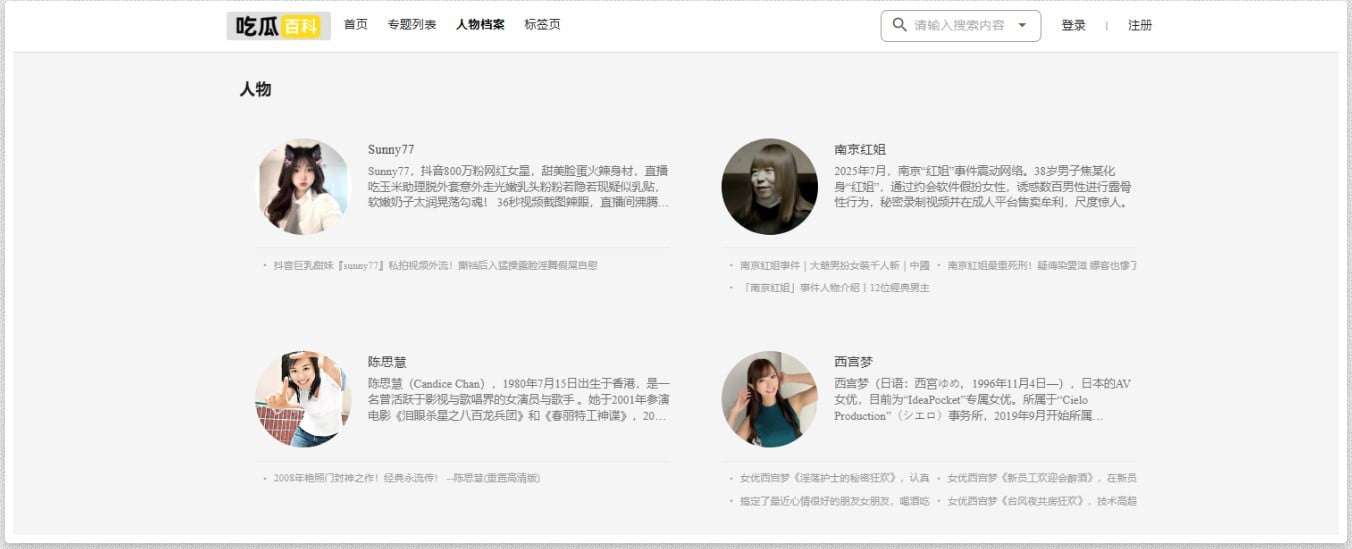Click the magnifying glass search icon
Image resolution: width=1352 pixels, height=549 pixels.
point(899,25)
